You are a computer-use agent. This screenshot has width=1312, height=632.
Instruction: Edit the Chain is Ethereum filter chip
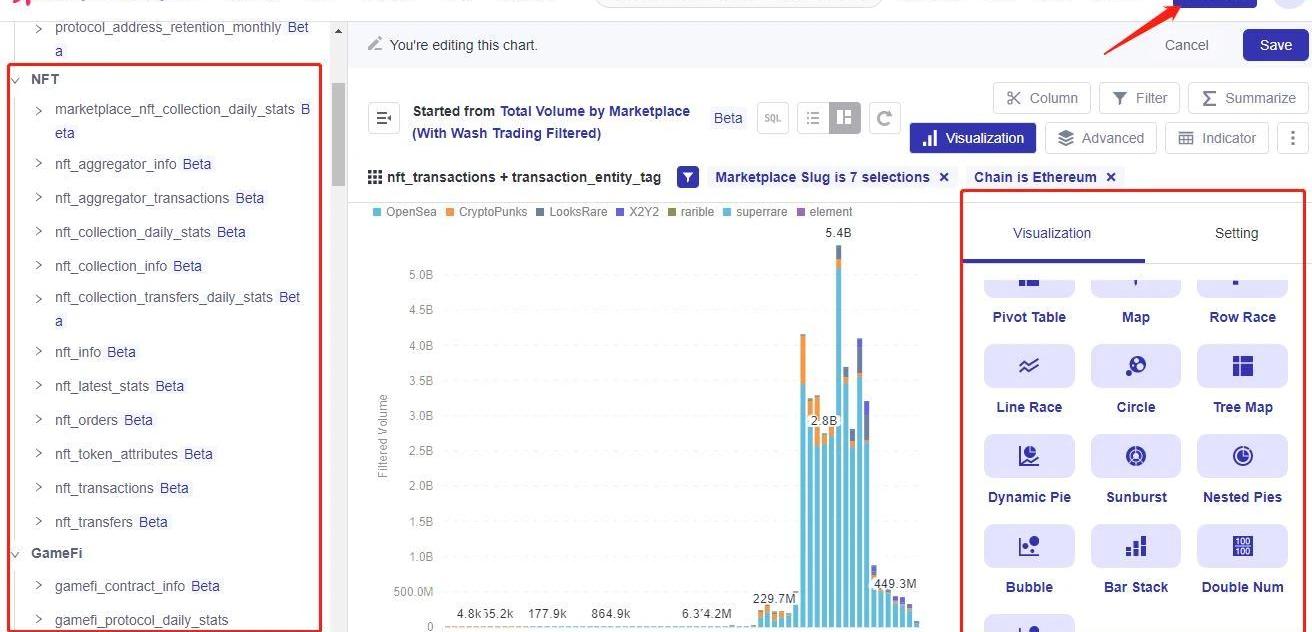(1035, 177)
